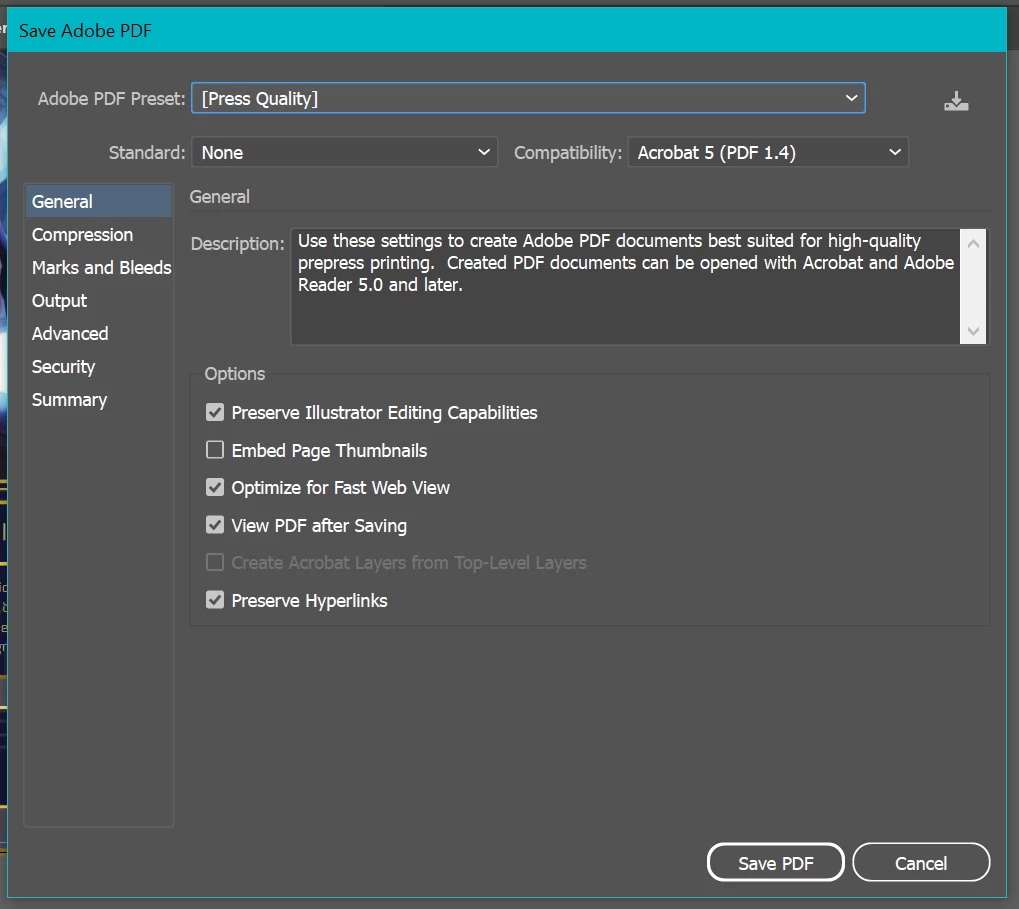The width and height of the screenshot is (1019, 909).
Task: Select the General category in sidebar
Action: click(99, 201)
